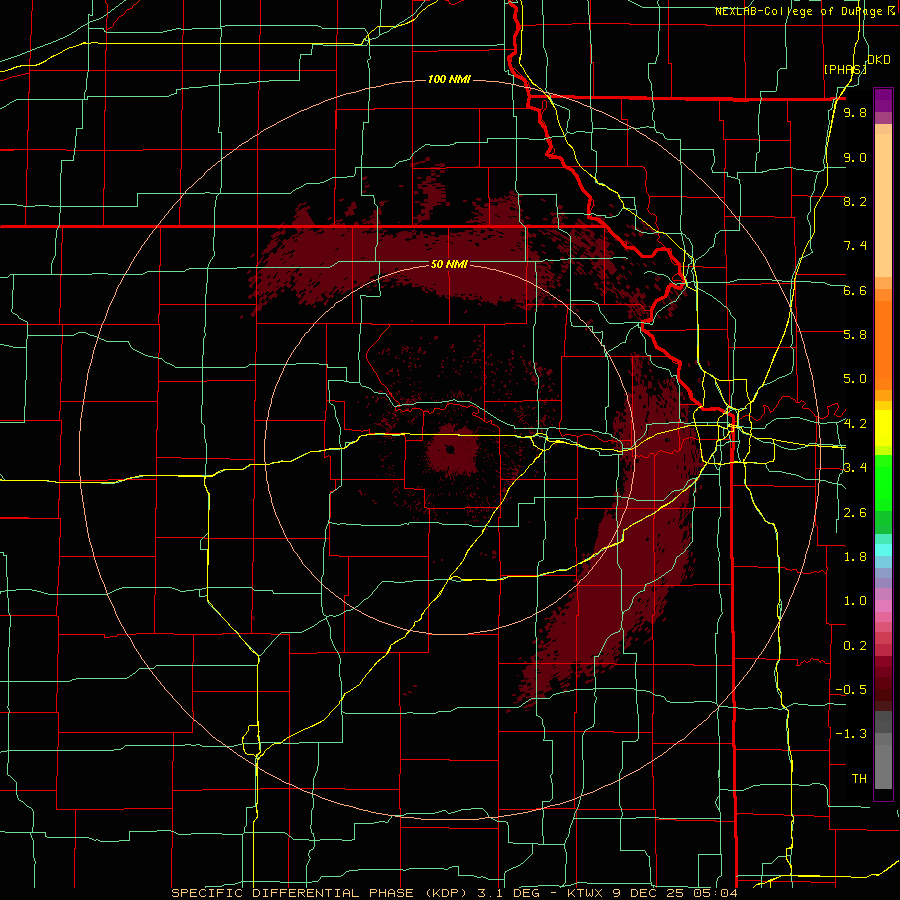Viewport: 900px width, 900px height.
Task: Click the 1.0 scale value
Action: coord(855,601)
